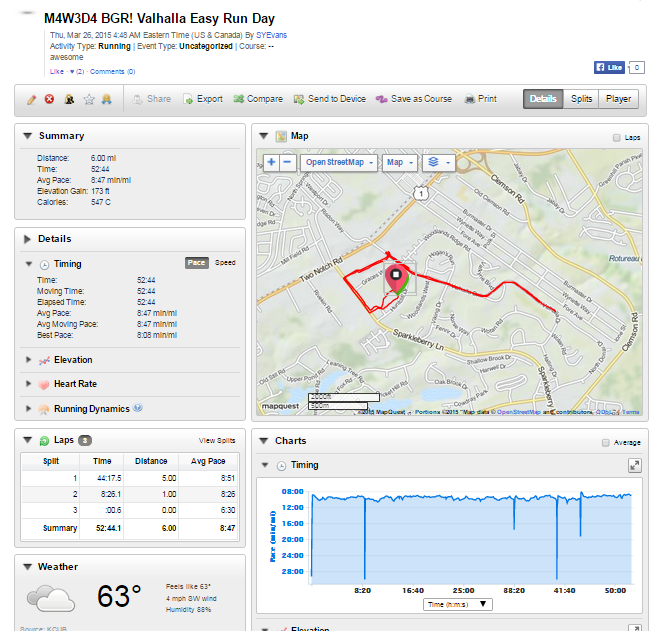Check the Average checkbox in Charts
The width and height of the screenshot is (652, 631).
604,442
